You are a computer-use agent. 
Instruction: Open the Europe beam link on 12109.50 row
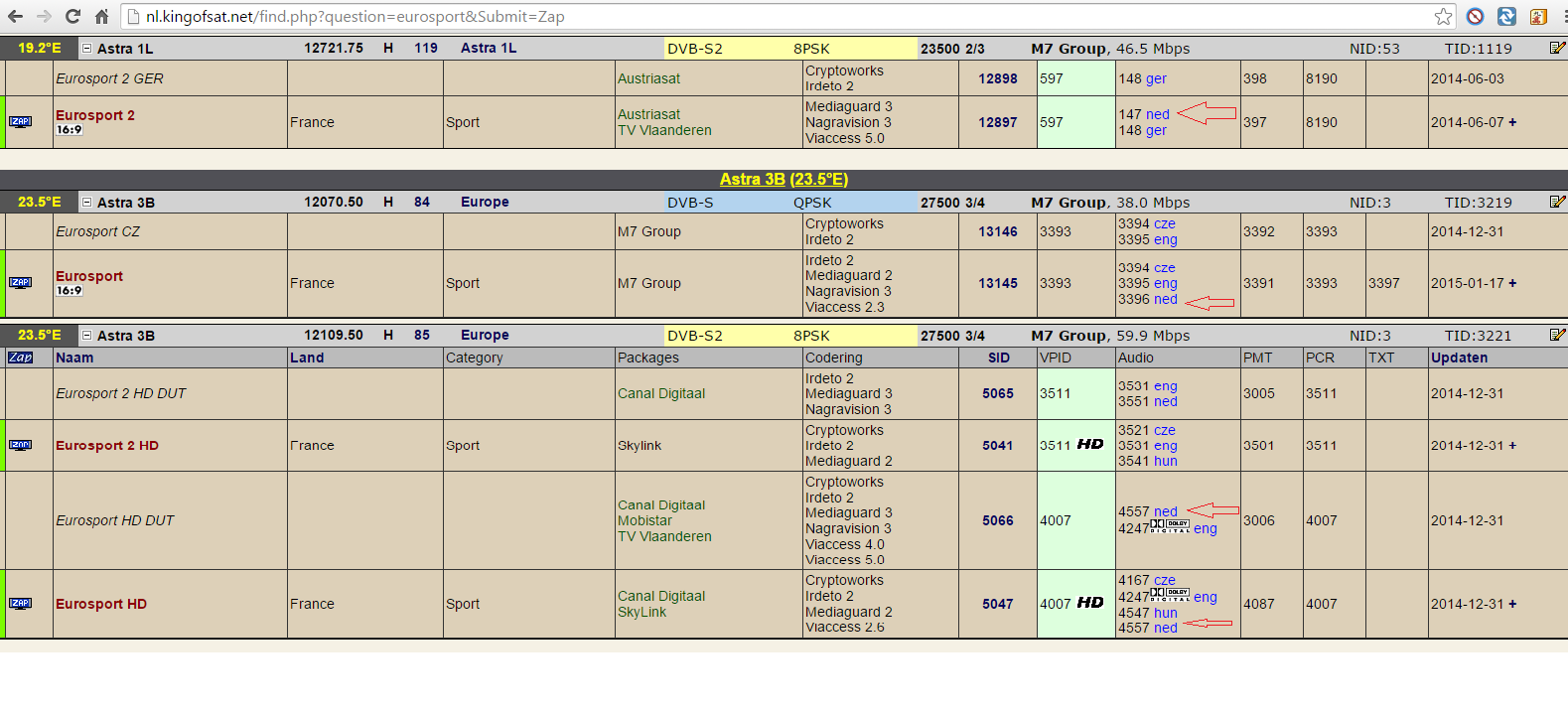[x=485, y=335]
